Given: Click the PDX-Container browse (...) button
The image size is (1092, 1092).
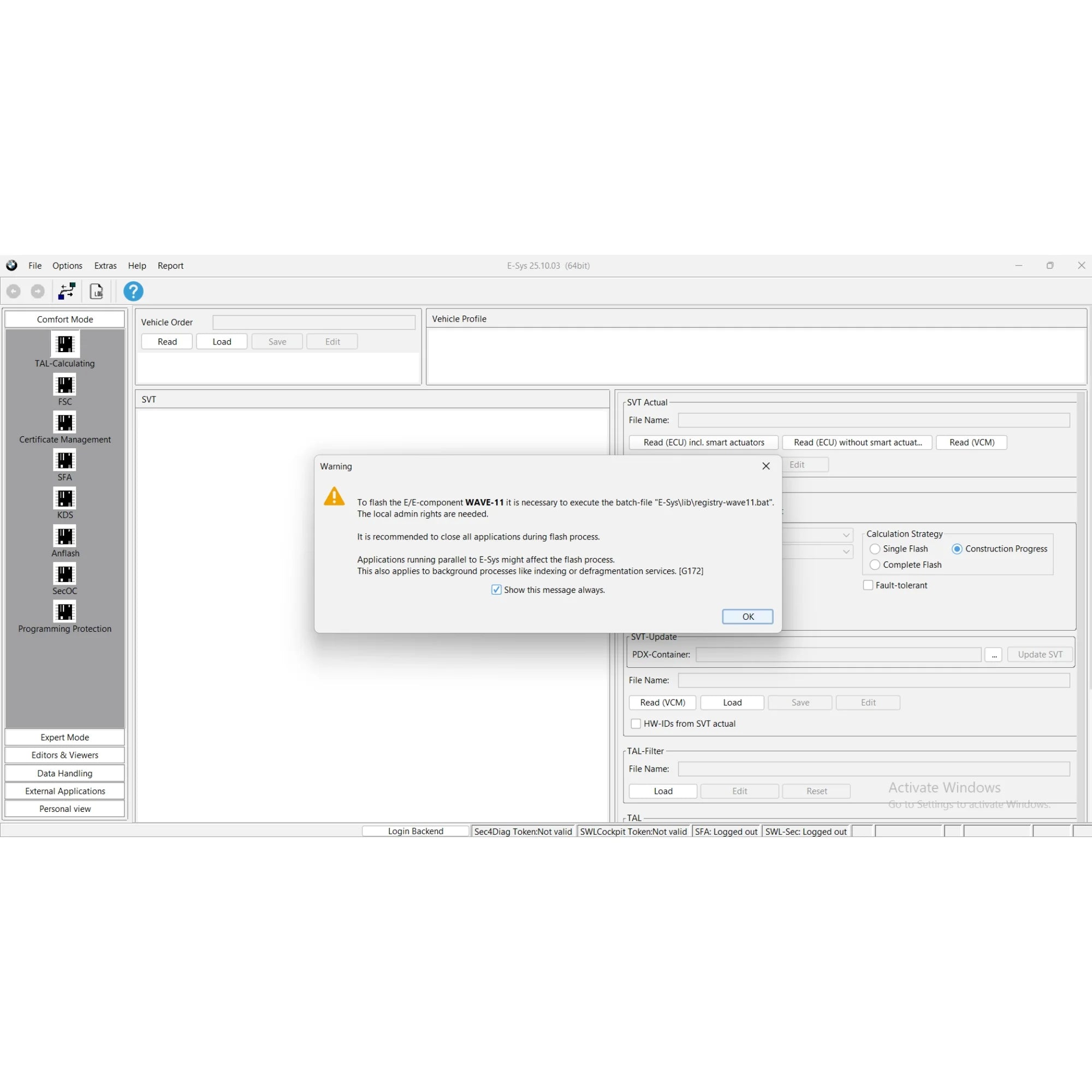Looking at the screenshot, I should pyautogui.click(x=994, y=655).
